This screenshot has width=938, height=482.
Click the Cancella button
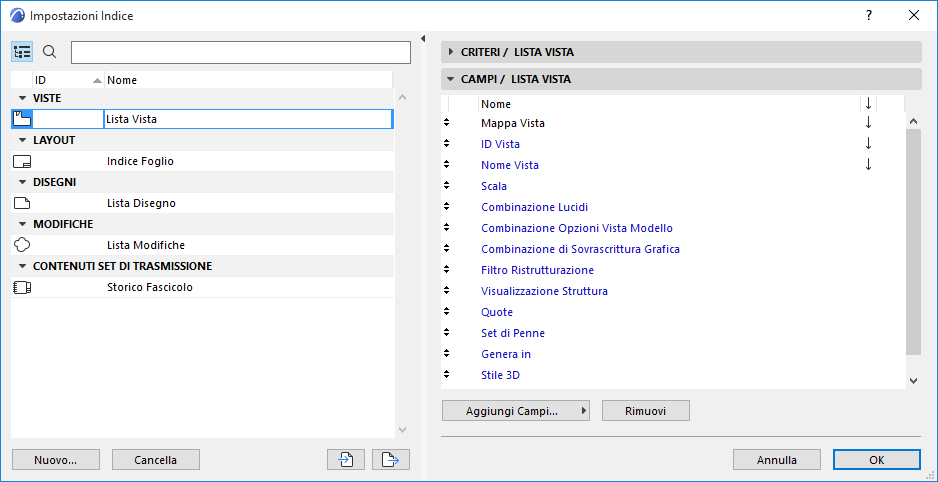click(156, 460)
